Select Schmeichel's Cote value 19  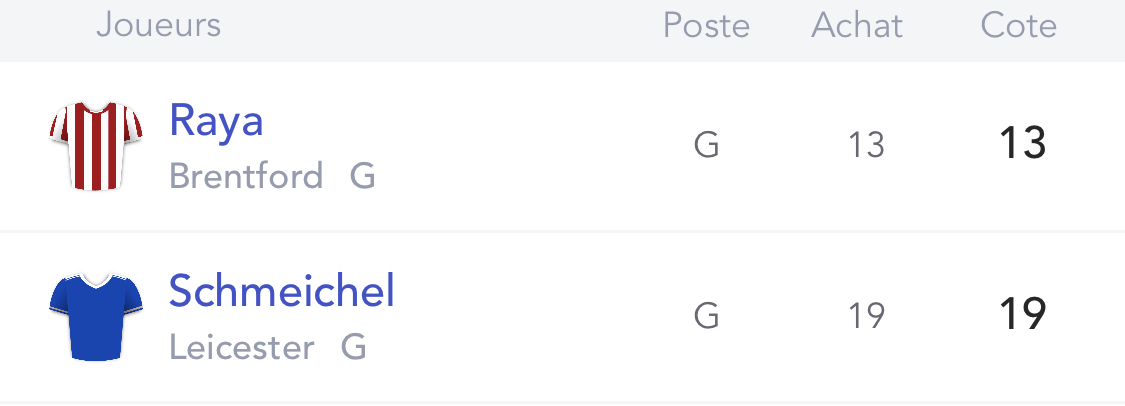[1022, 314]
